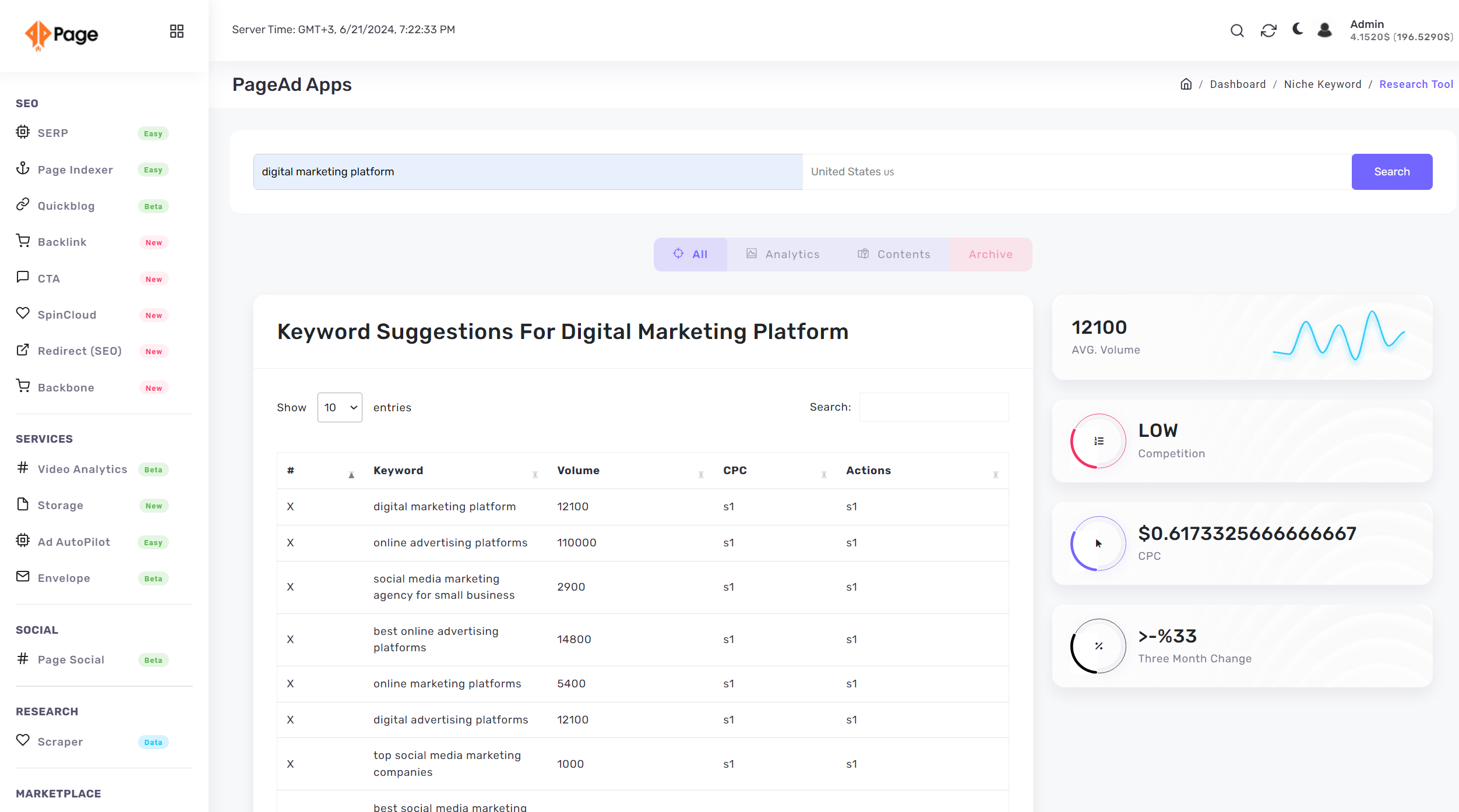
Task: Sort table by # column
Action: (321, 471)
